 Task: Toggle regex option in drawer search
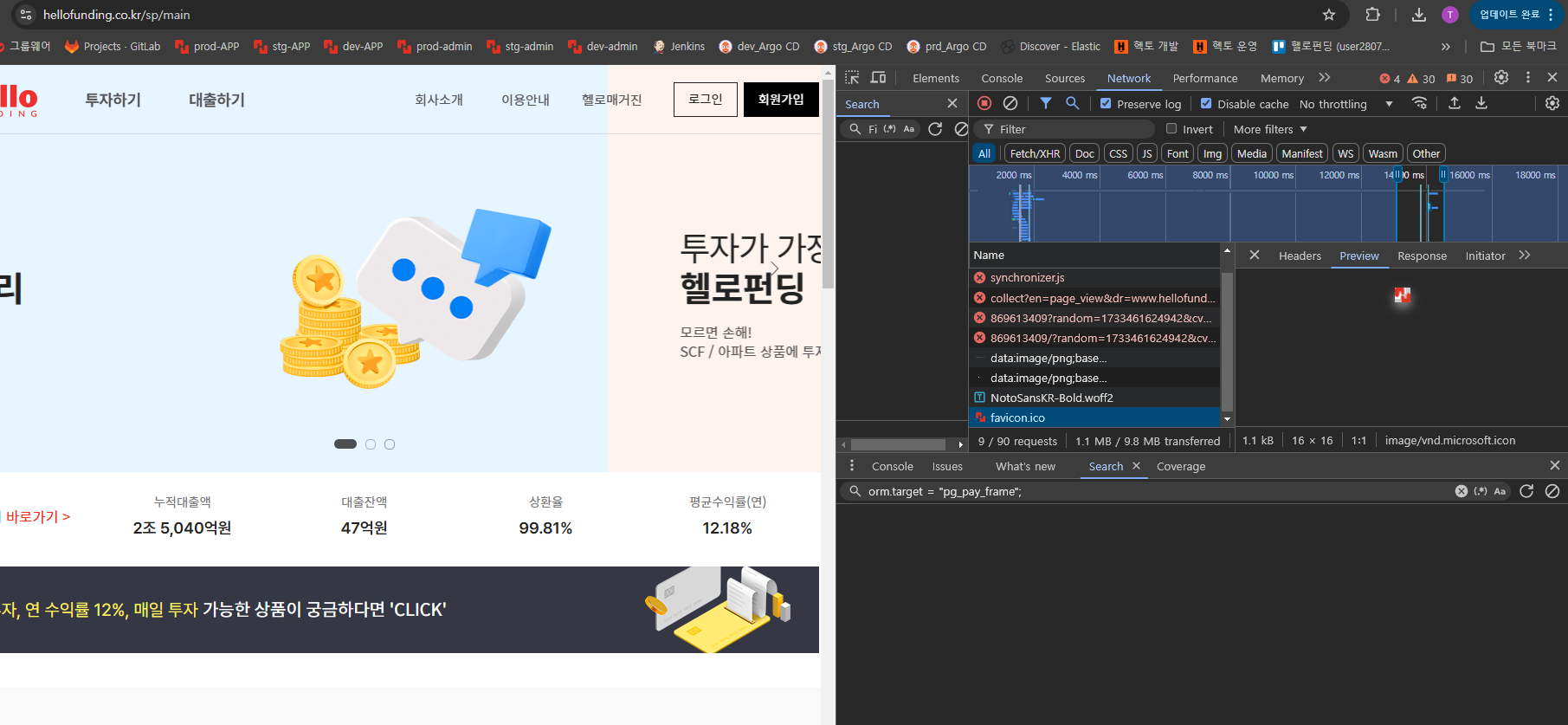(1481, 491)
